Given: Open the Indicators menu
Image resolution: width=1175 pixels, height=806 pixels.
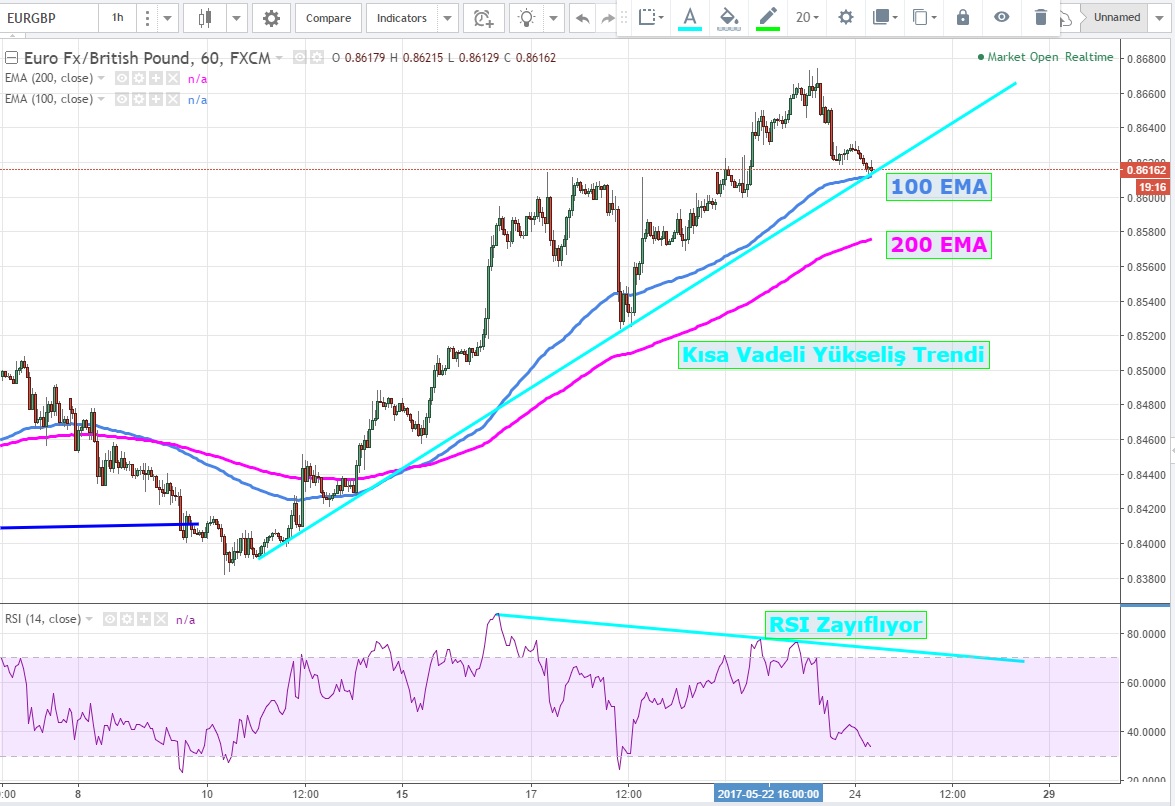Looking at the screenshot, I should click(x=402, y=18).
